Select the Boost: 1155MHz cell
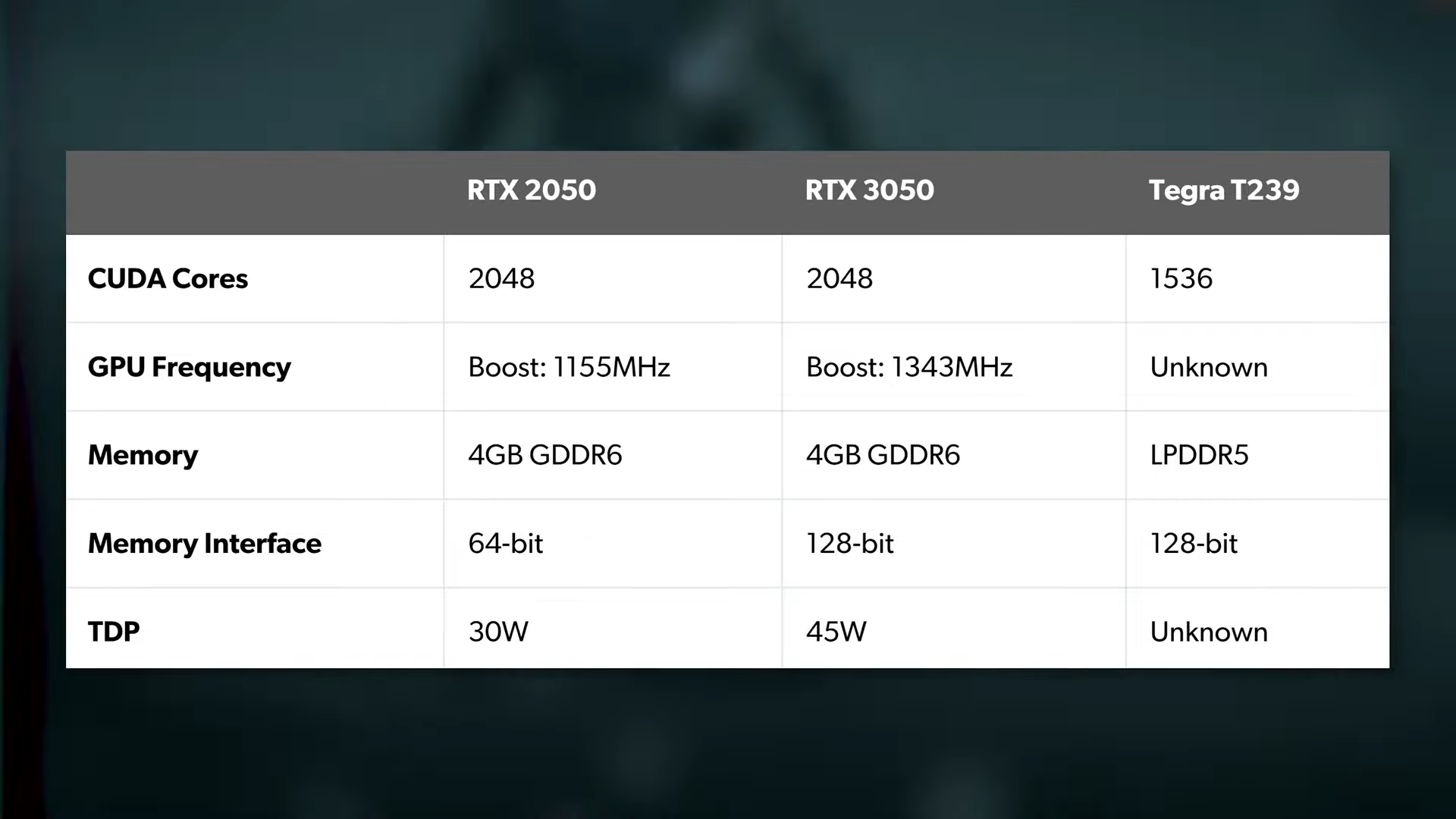The height and width of the screenshot is (819, 1456). 569,368
